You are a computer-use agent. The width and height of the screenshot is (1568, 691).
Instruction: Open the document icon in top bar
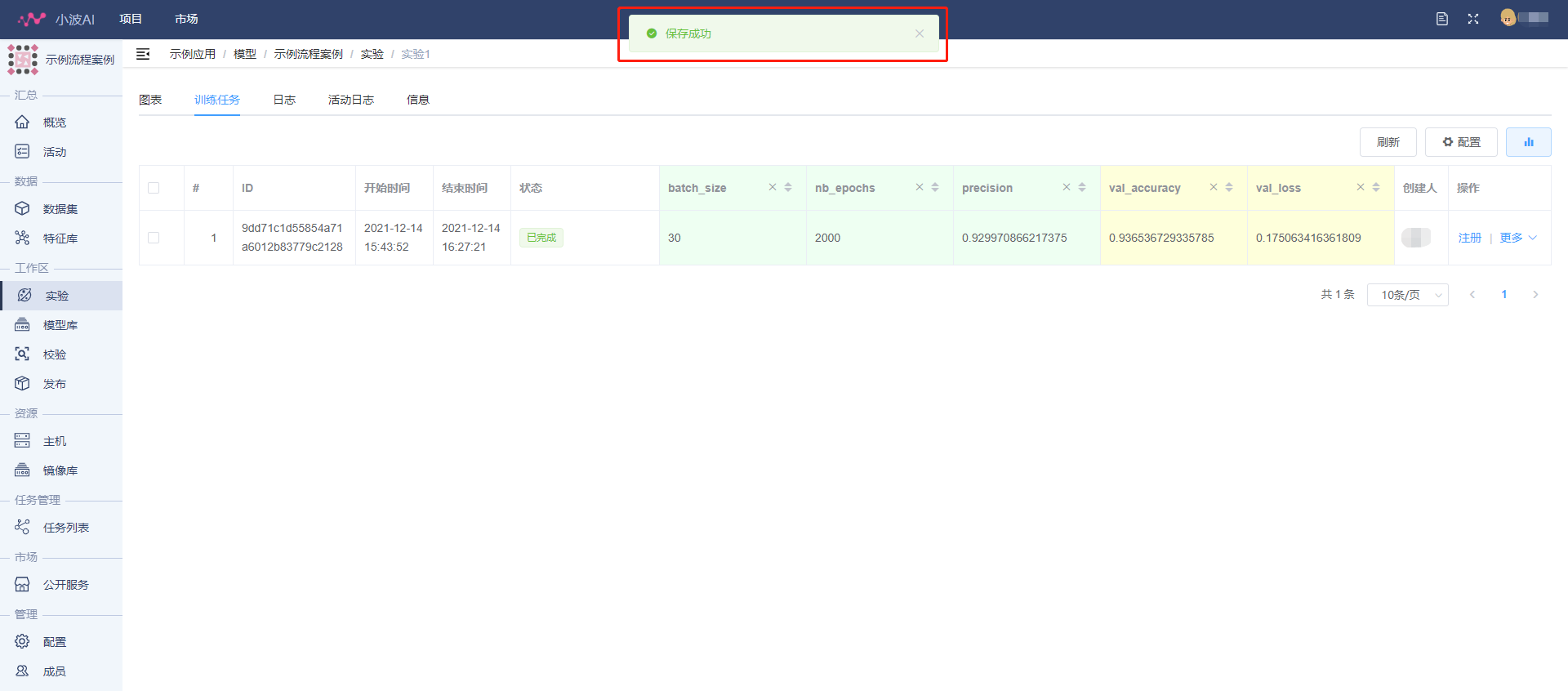[1442, 19]
